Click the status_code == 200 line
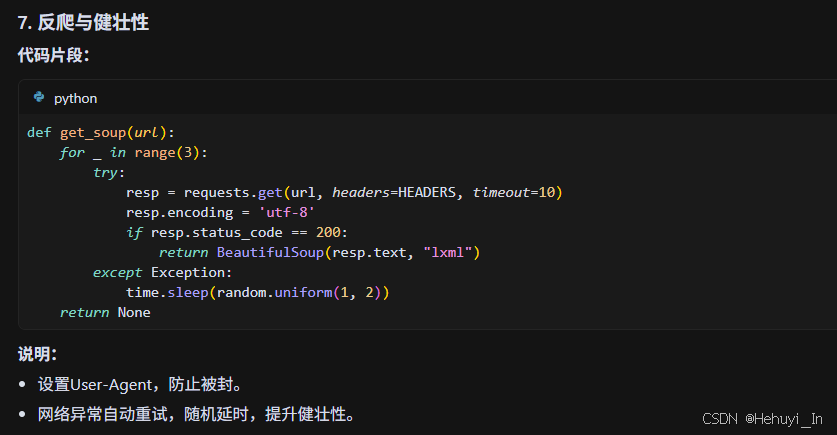 click(236, 232)
